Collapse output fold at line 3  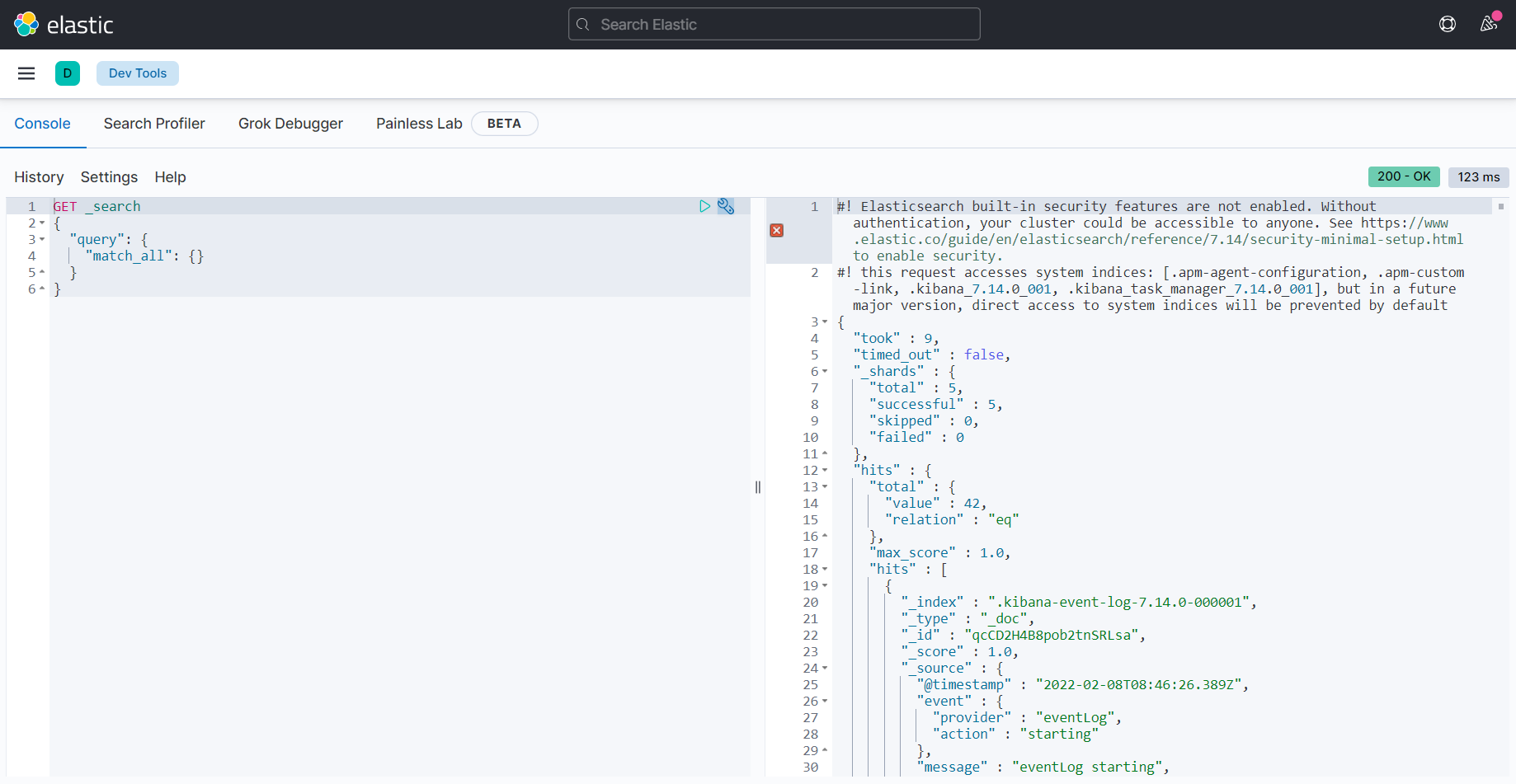pos(825,322)
